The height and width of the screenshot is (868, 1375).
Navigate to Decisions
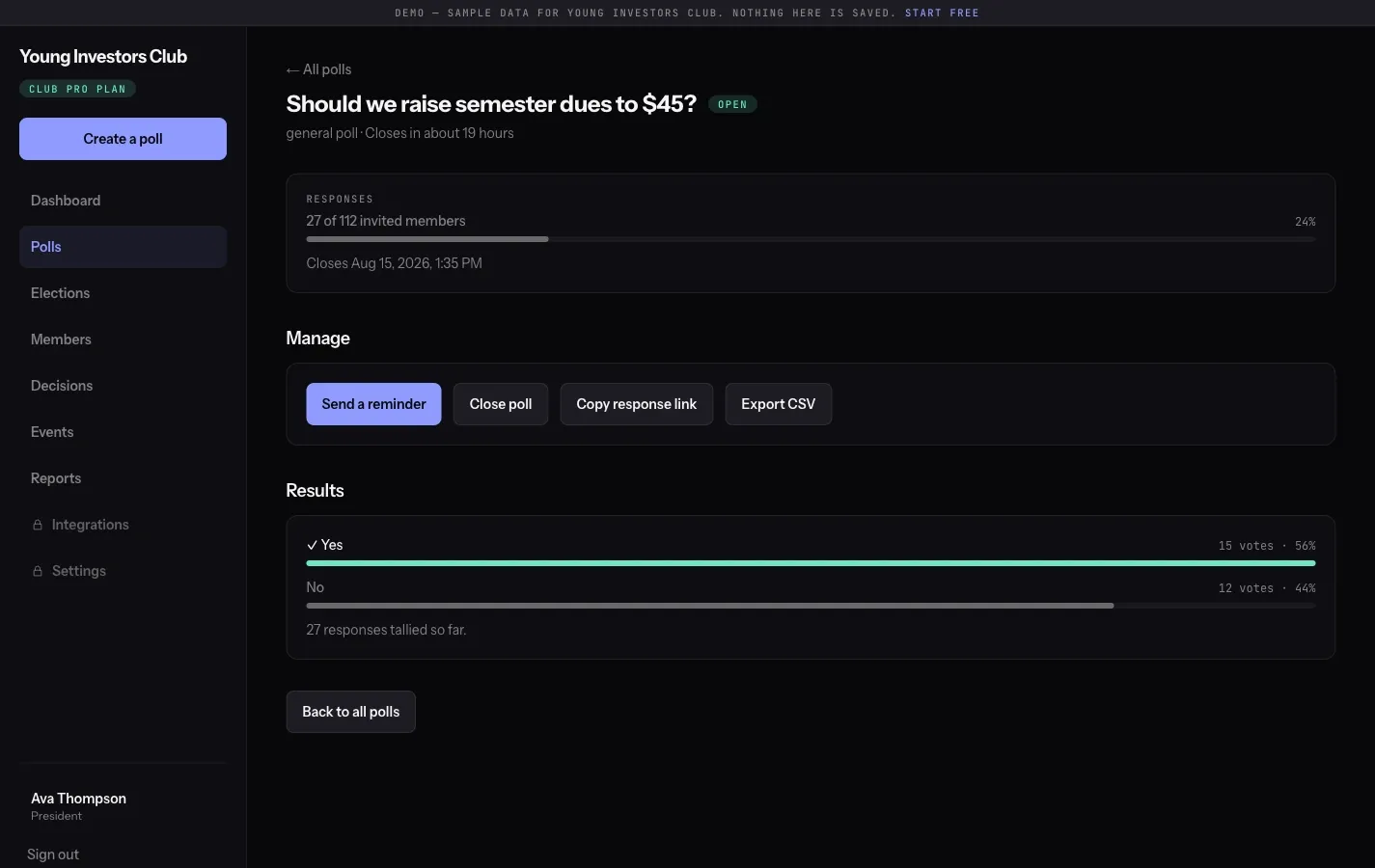click(123, 386)
